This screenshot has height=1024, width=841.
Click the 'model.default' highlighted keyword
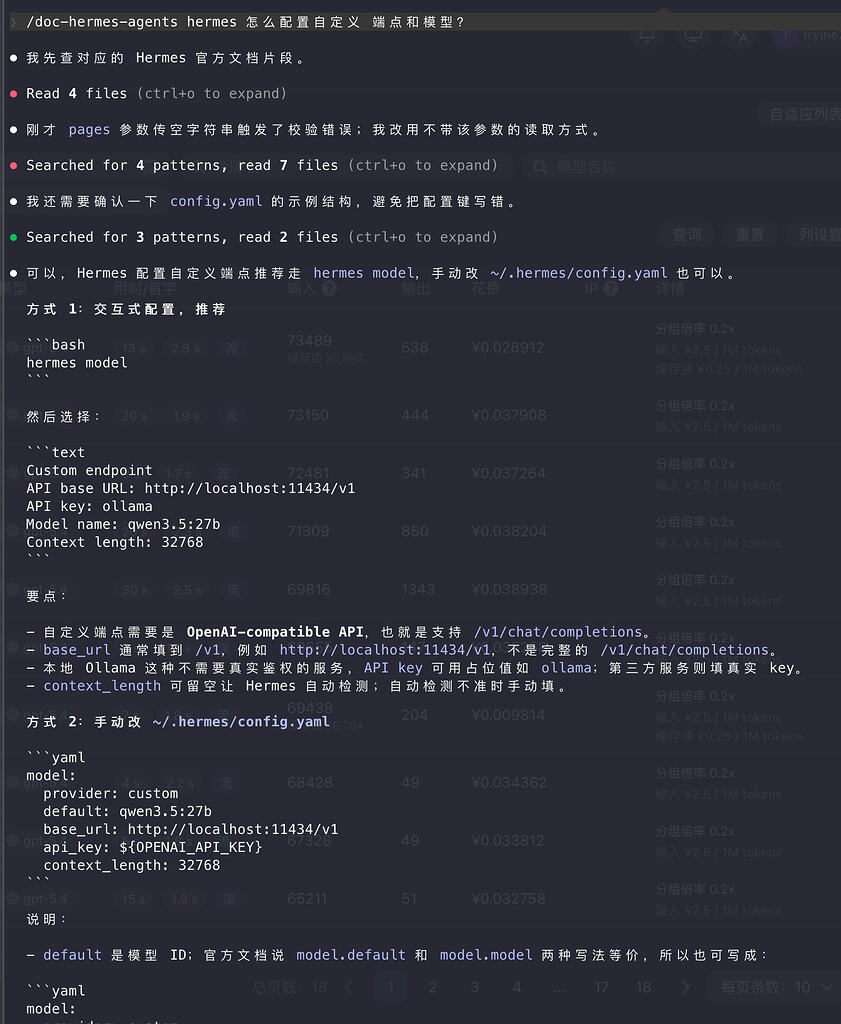(x=351, y=955)
